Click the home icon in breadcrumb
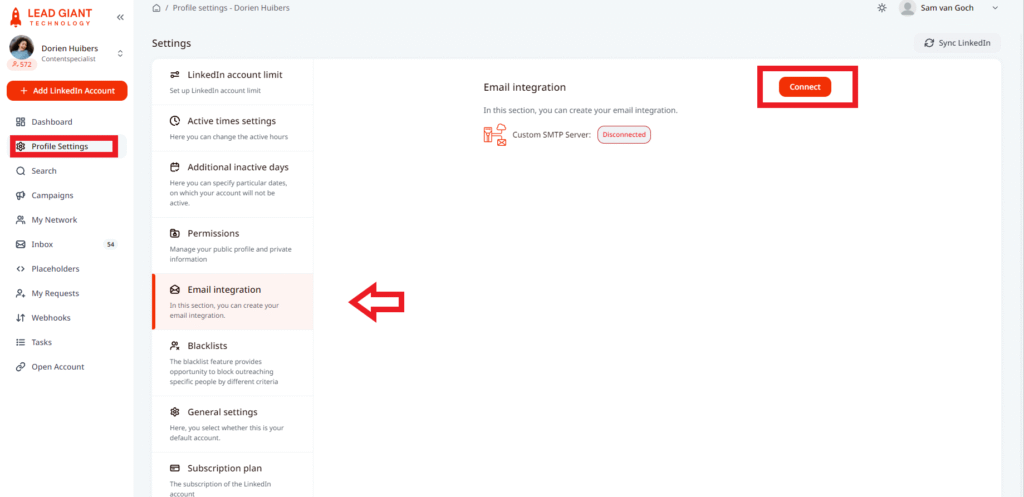 156,7
